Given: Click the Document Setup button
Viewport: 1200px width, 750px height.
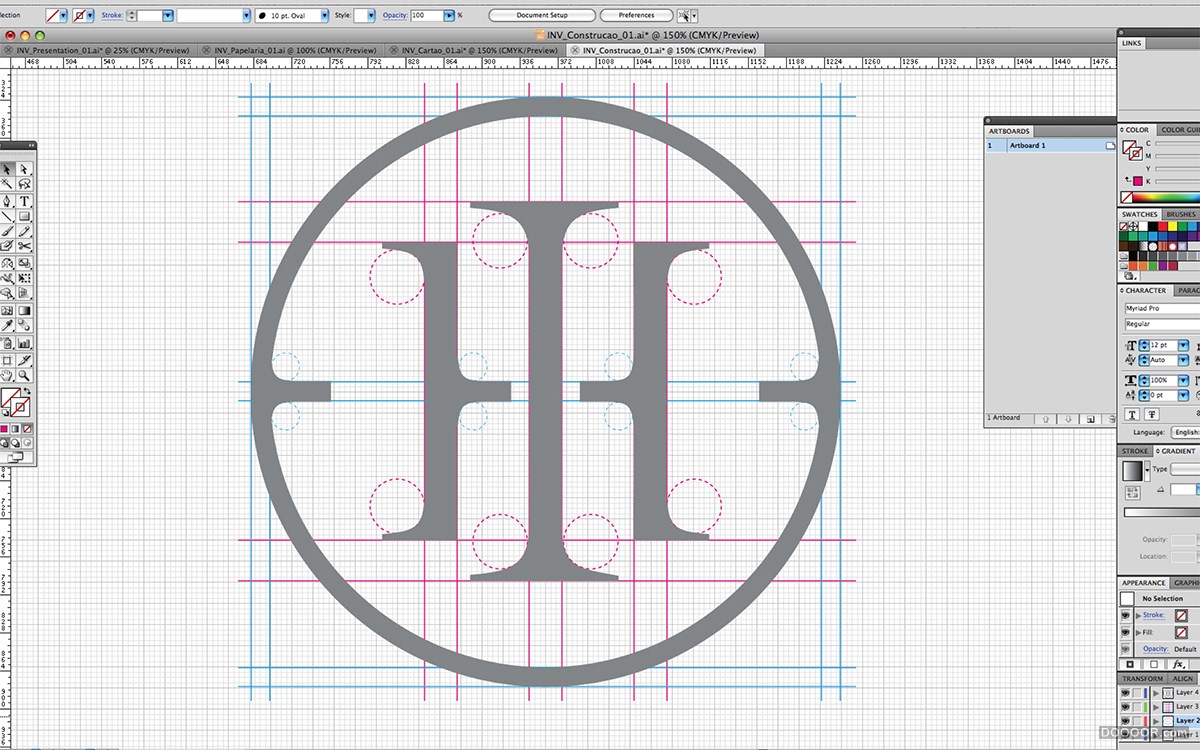Looking at the screenshot, I should coord(542,16).
